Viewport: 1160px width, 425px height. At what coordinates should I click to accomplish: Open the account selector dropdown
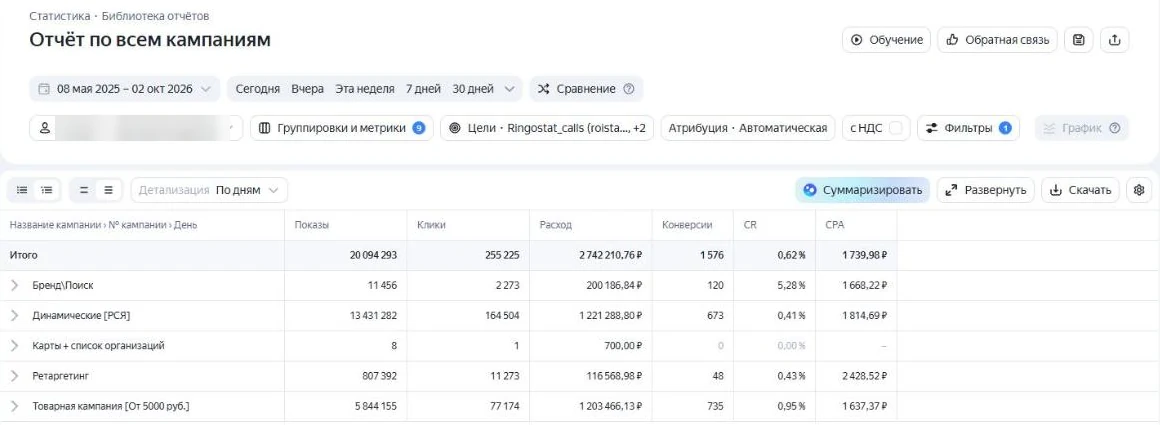pyautogui.click(x=136, y=128)
